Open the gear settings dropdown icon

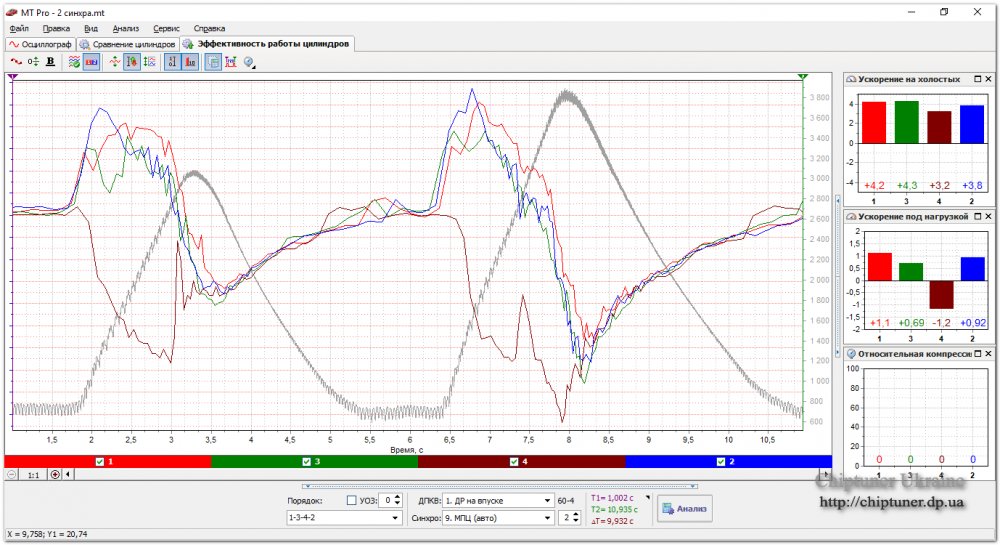pyautogui.click(x=249, y=62)
